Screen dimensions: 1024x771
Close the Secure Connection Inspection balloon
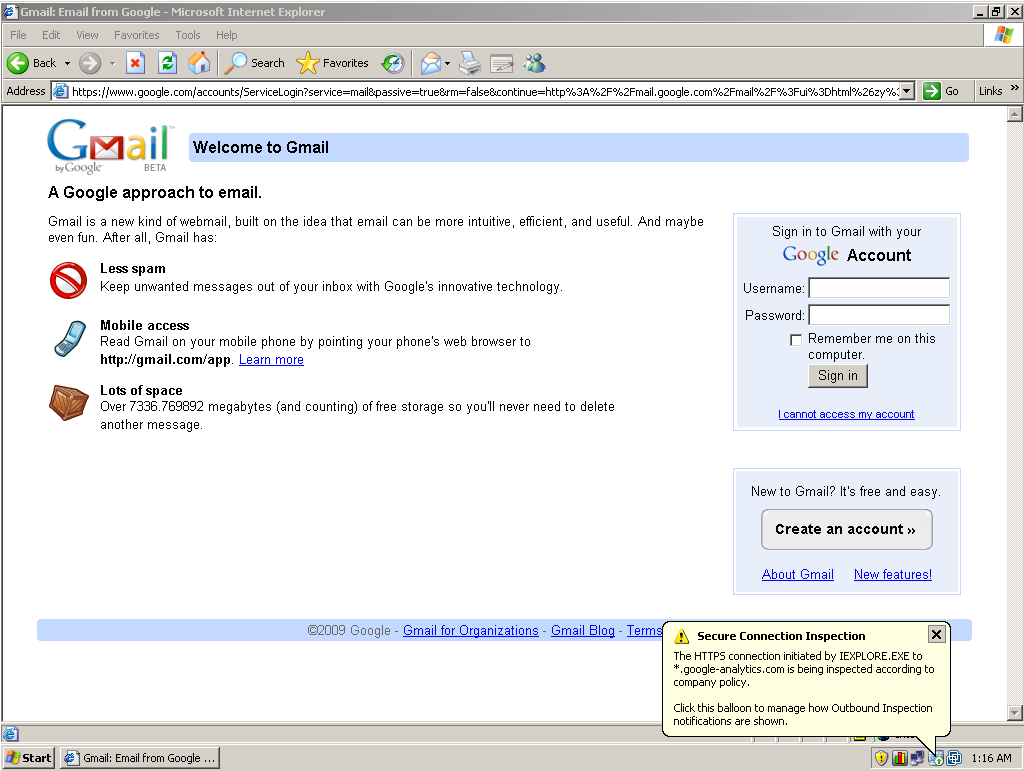936,634
